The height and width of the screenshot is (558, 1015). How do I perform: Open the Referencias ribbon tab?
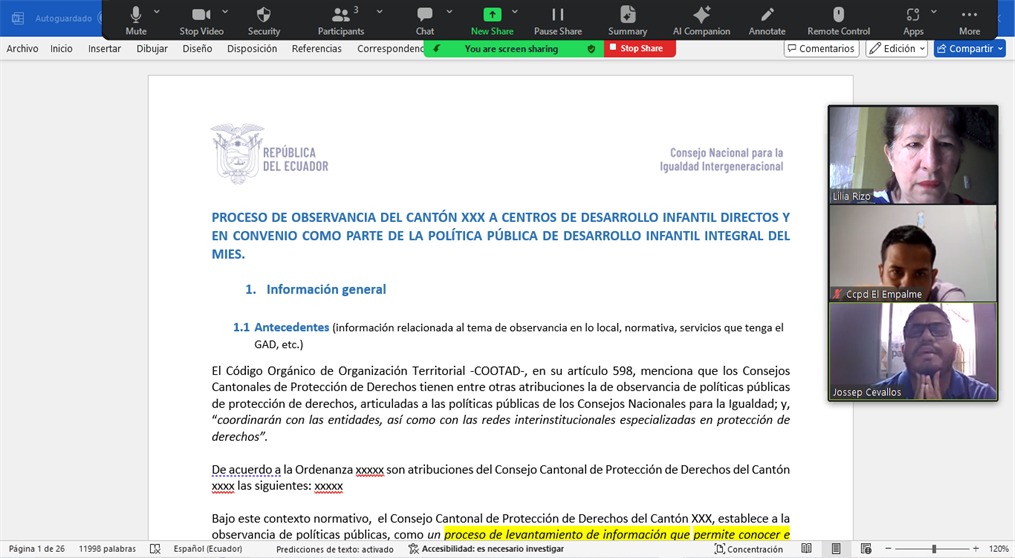[x=316, y=49]
